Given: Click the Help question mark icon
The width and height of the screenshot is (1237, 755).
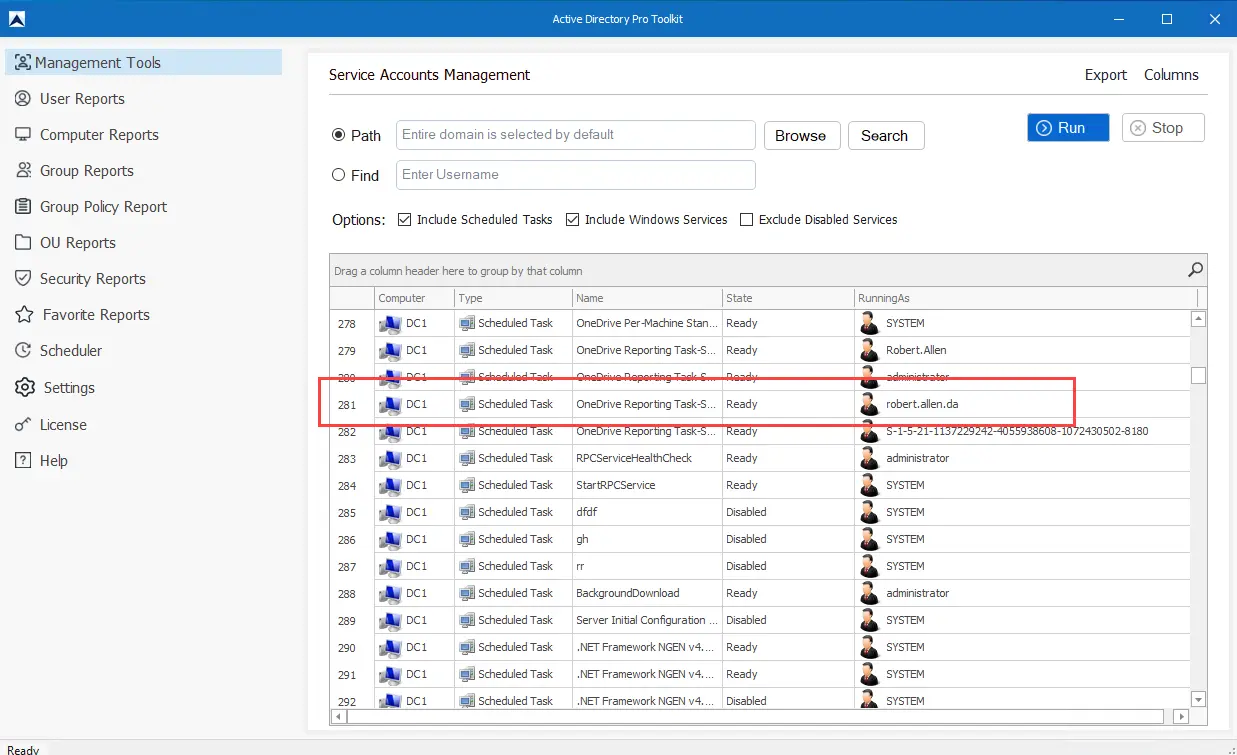Looking at the screenshot, I should pos(23,460).
